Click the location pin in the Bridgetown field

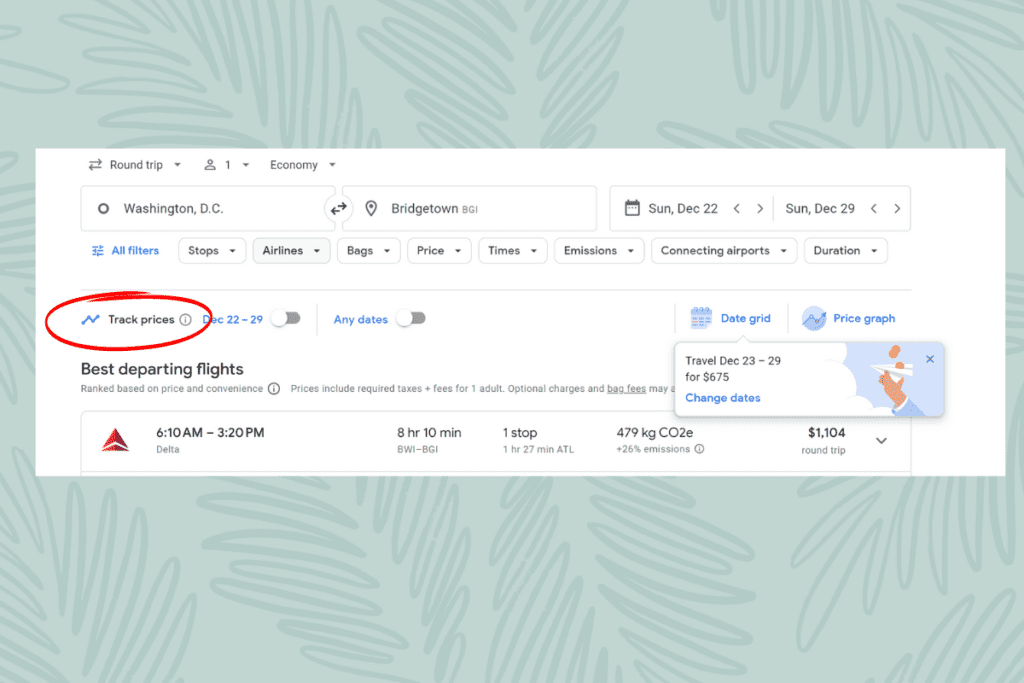(x=370, y=208)
